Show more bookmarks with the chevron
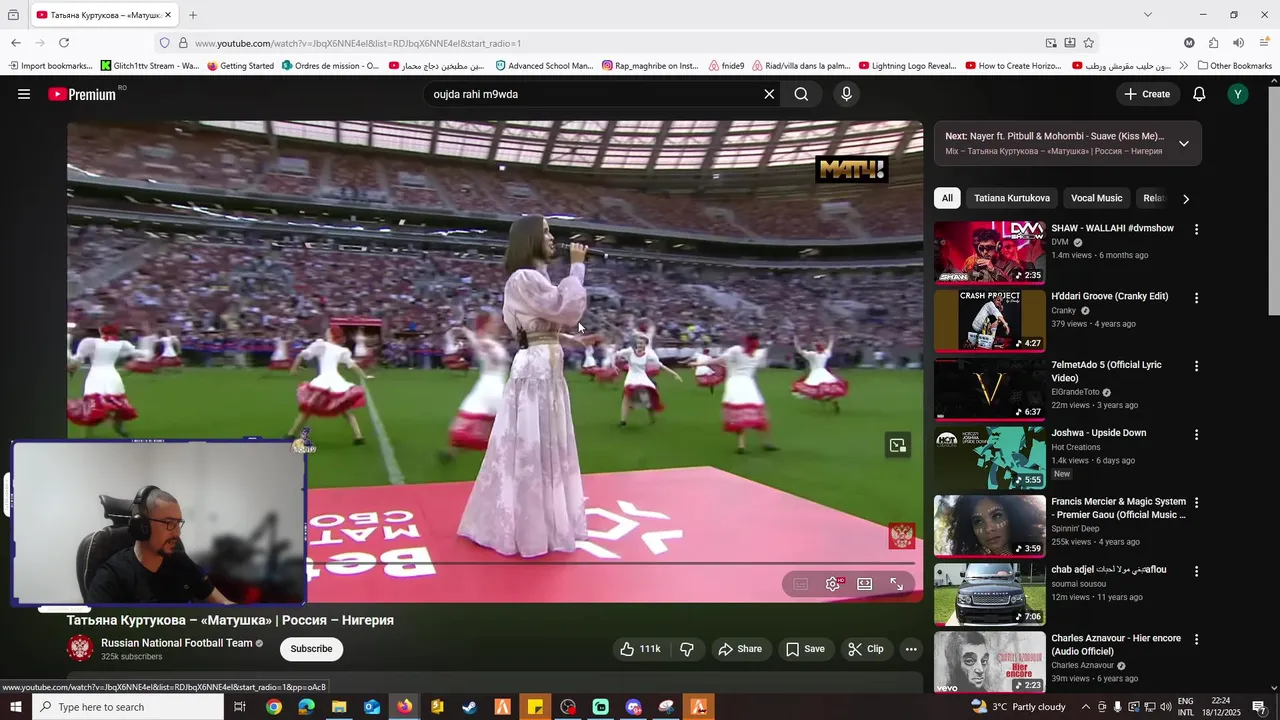 click(x=1183, y=66)
